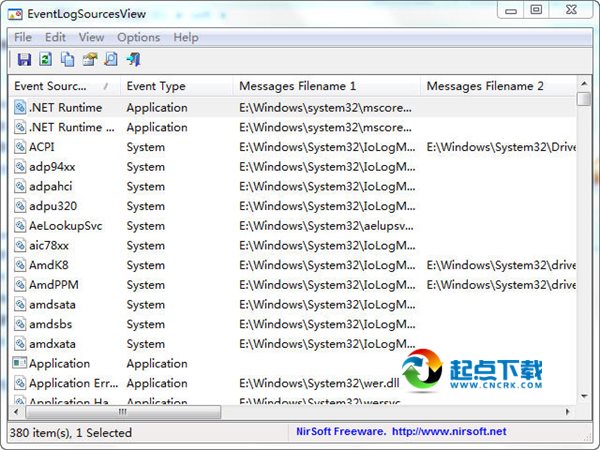
Task: Click the EventLogSourcesView title bar app icon
Action: pos(15,15)
